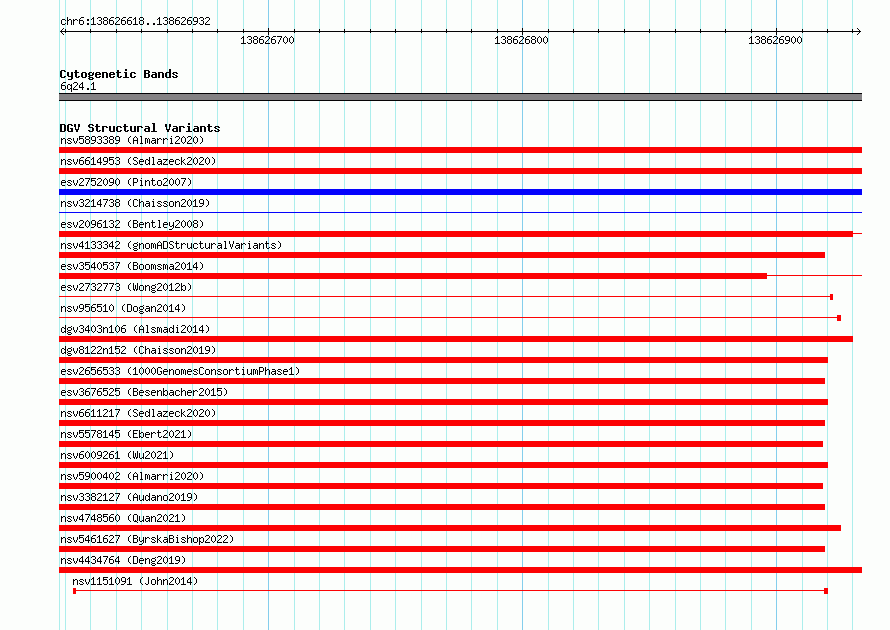
Task: Click the nsv5893389 (Almarri2020) variant label
Action: (x=132, y=140)
